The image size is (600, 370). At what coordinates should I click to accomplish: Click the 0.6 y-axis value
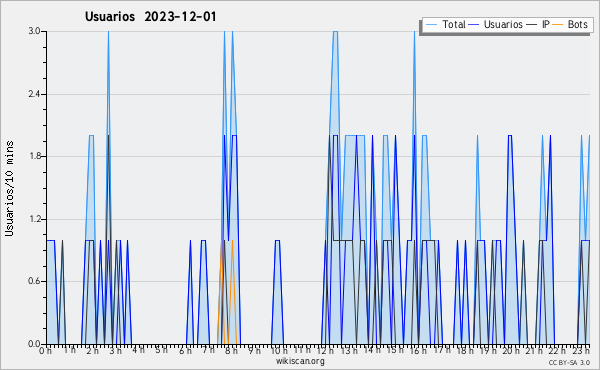(x=35, y=282)
